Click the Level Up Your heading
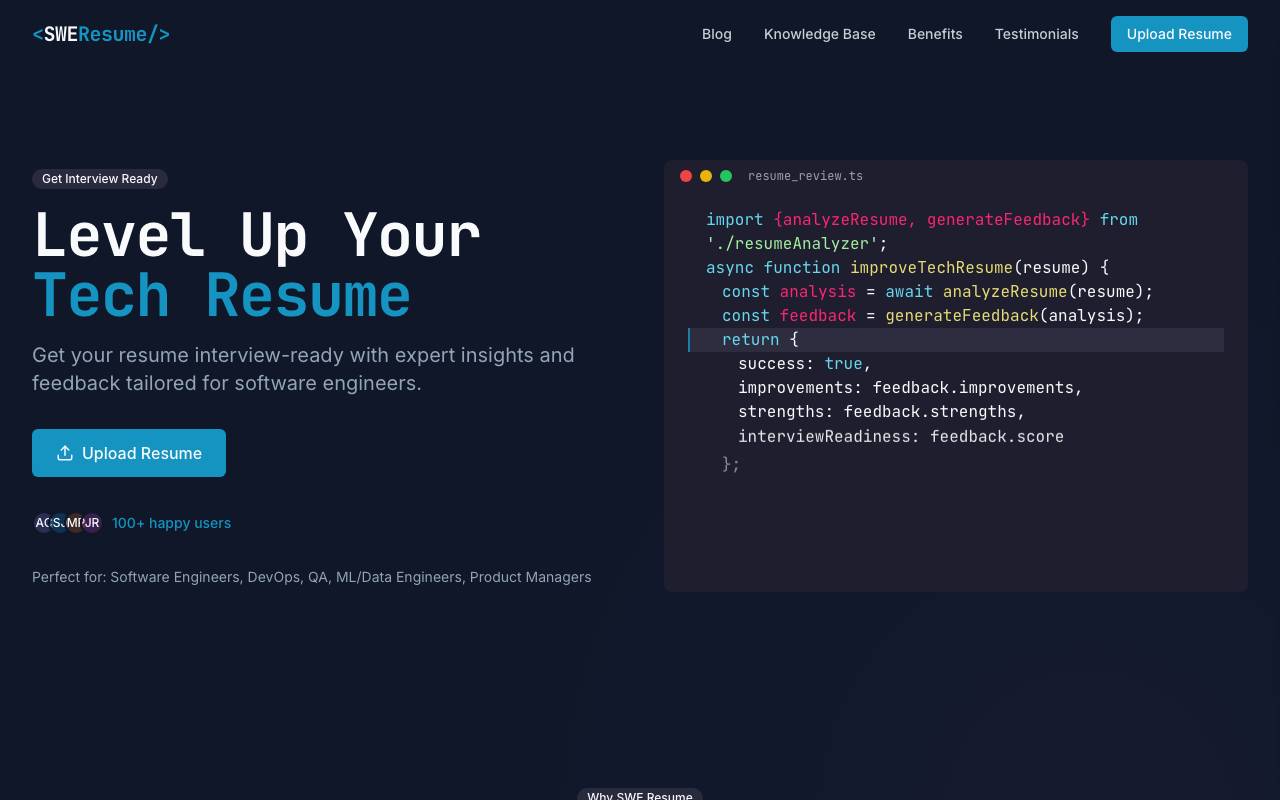The width and height of the screenshot is (1280, 800). [257, 236]
